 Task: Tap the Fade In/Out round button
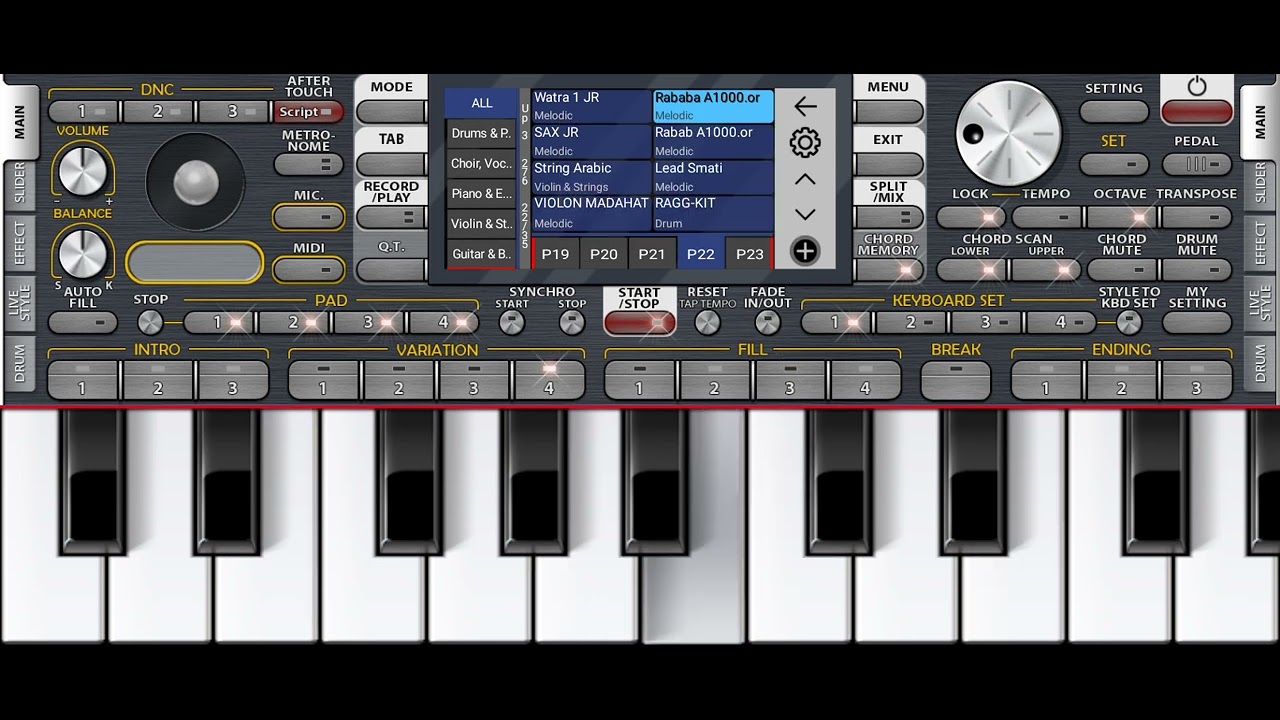click(x=767, y=322)
